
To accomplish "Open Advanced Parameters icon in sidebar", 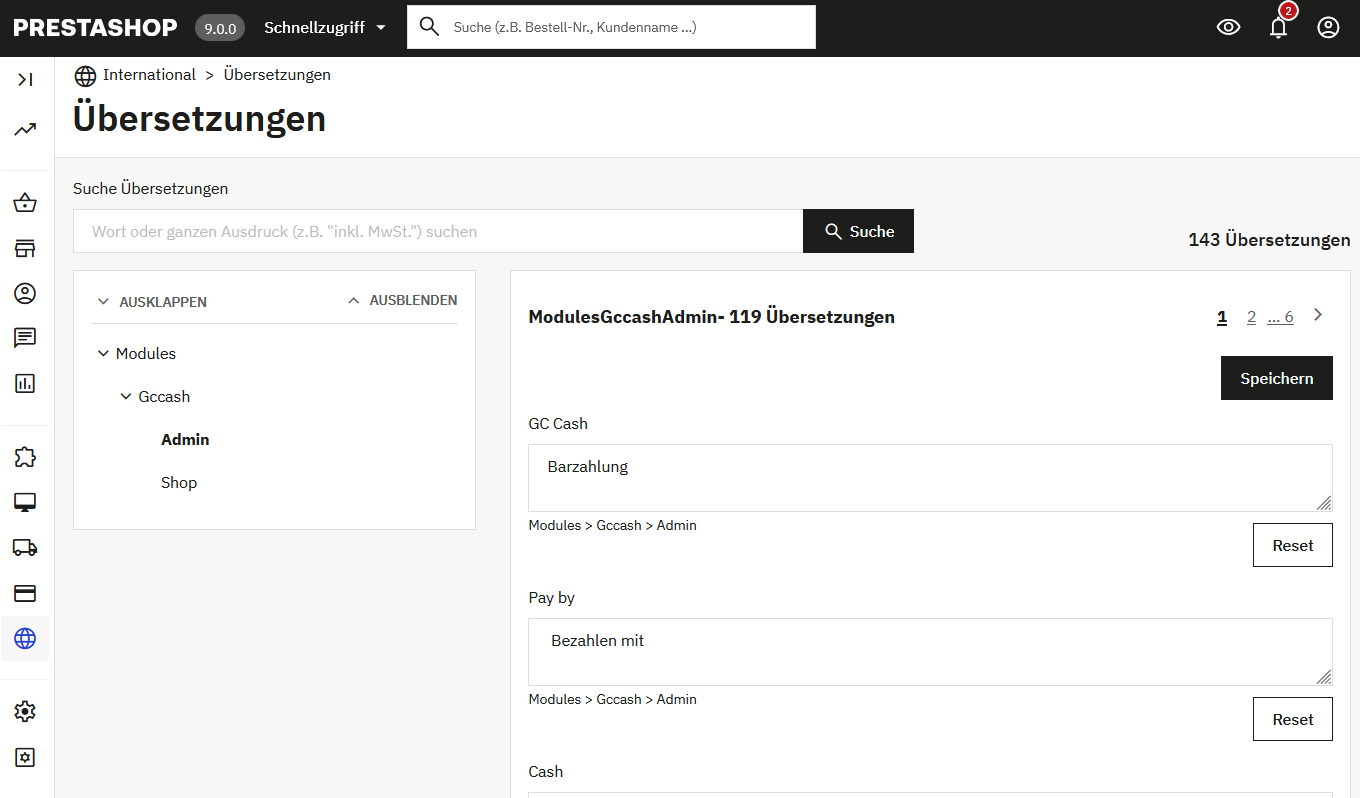I will point(25,757).
